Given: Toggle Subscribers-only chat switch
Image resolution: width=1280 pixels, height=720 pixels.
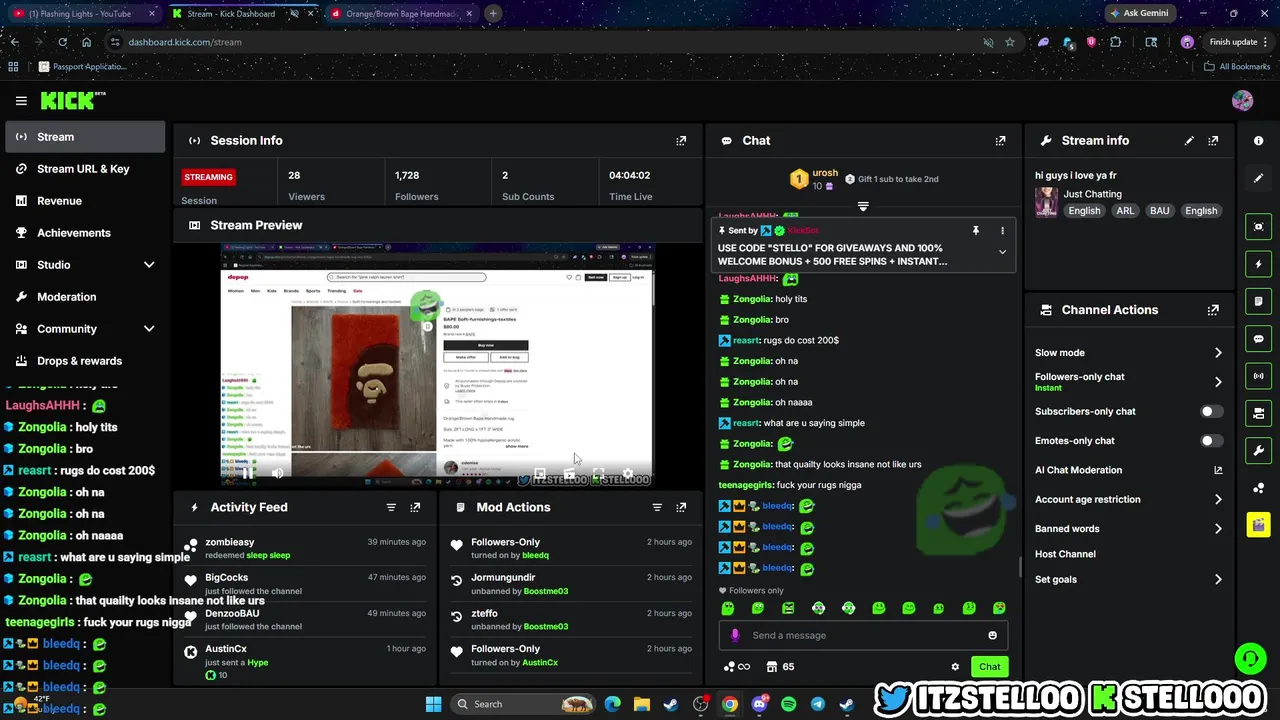Looking at the screenshot, I should tap(1210, 412).
